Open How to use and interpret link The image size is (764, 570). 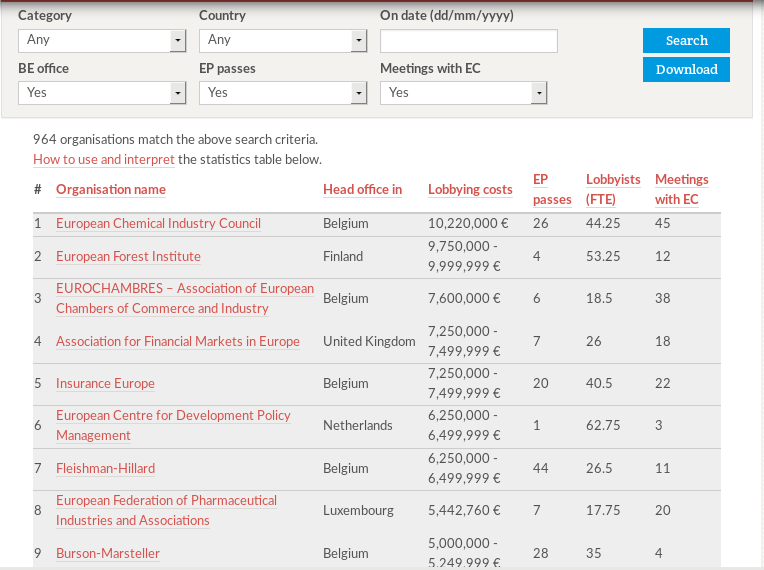coord(104,159)
